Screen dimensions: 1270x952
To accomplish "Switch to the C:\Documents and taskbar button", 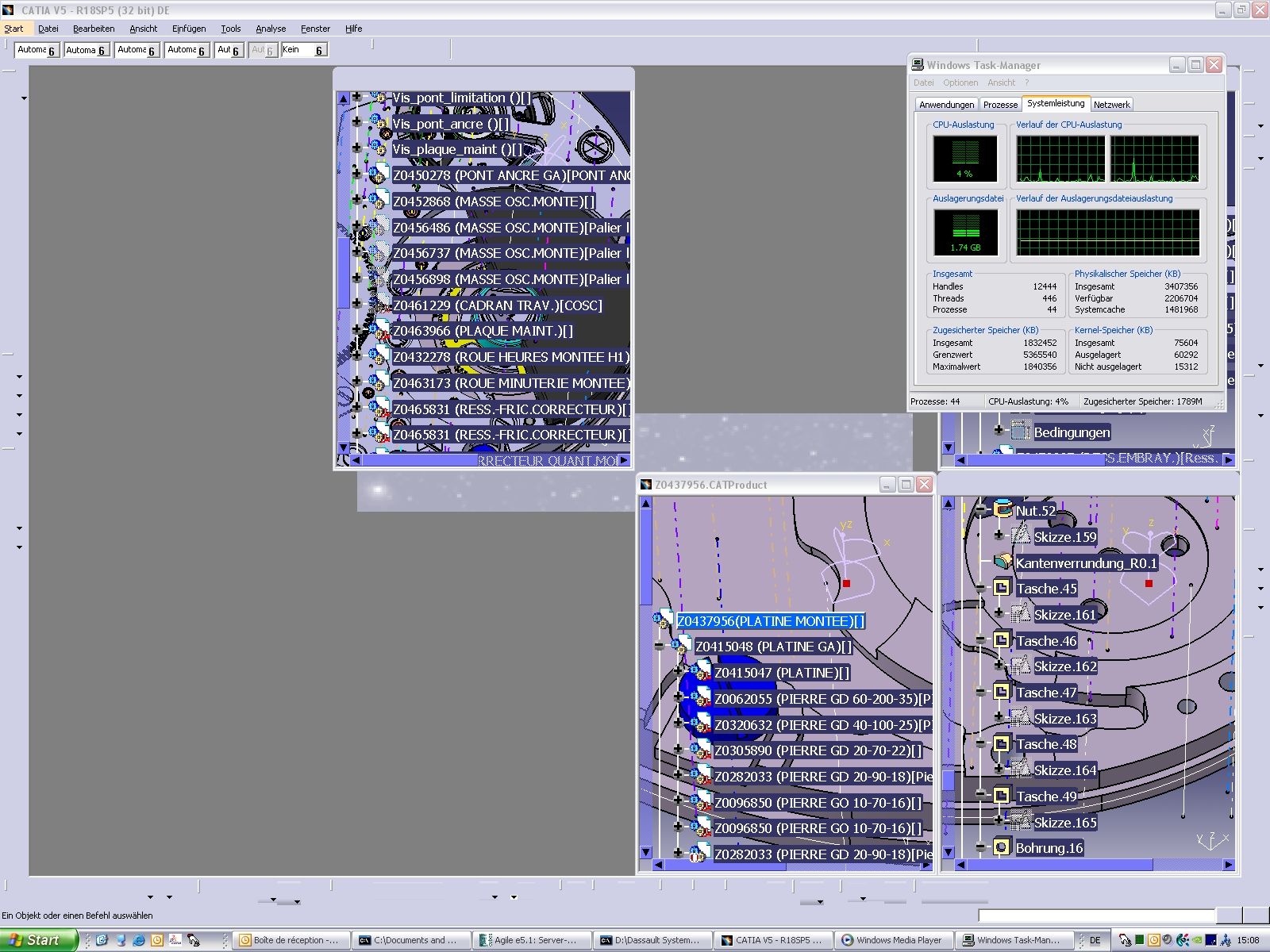I will point(410,940).
